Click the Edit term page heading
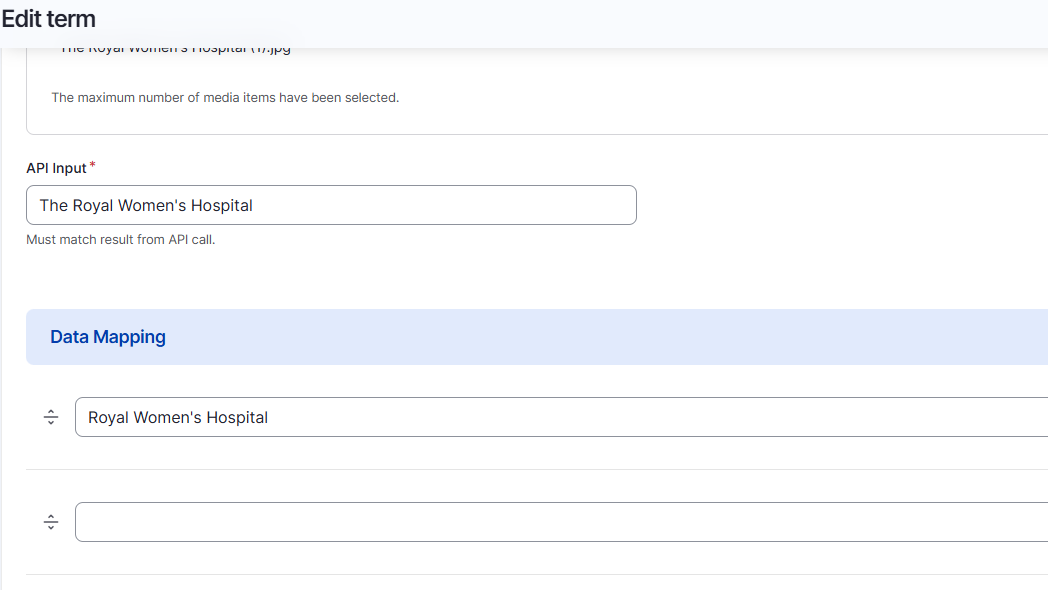This screenshot has width=1048, height=590. (x=48, y=19)
